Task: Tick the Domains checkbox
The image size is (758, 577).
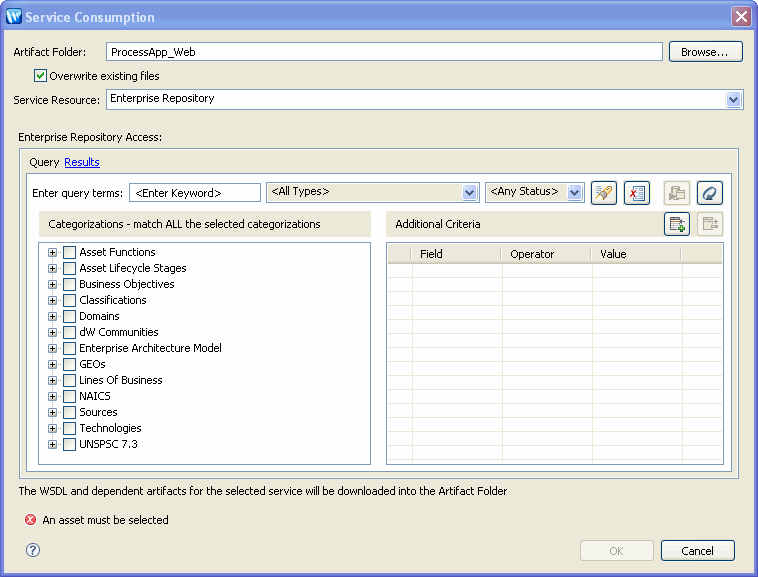Action: 70,316
